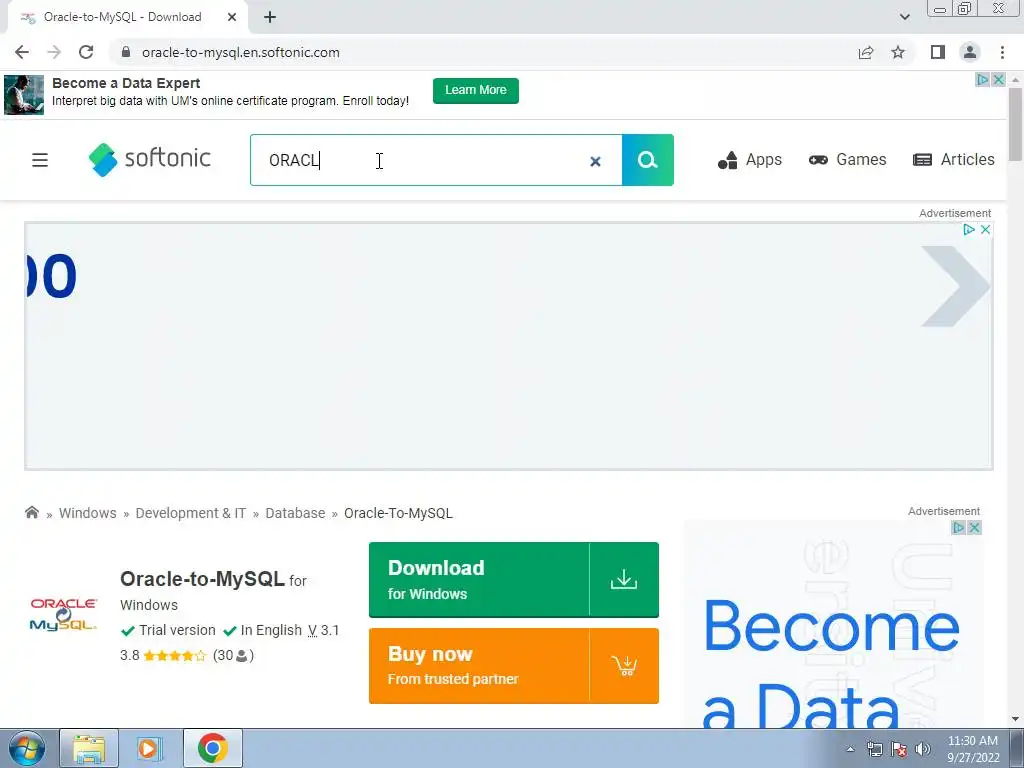Open Action Center flag icon
1024x768 pixels.
pyautogui.click(x=899, y=749)
